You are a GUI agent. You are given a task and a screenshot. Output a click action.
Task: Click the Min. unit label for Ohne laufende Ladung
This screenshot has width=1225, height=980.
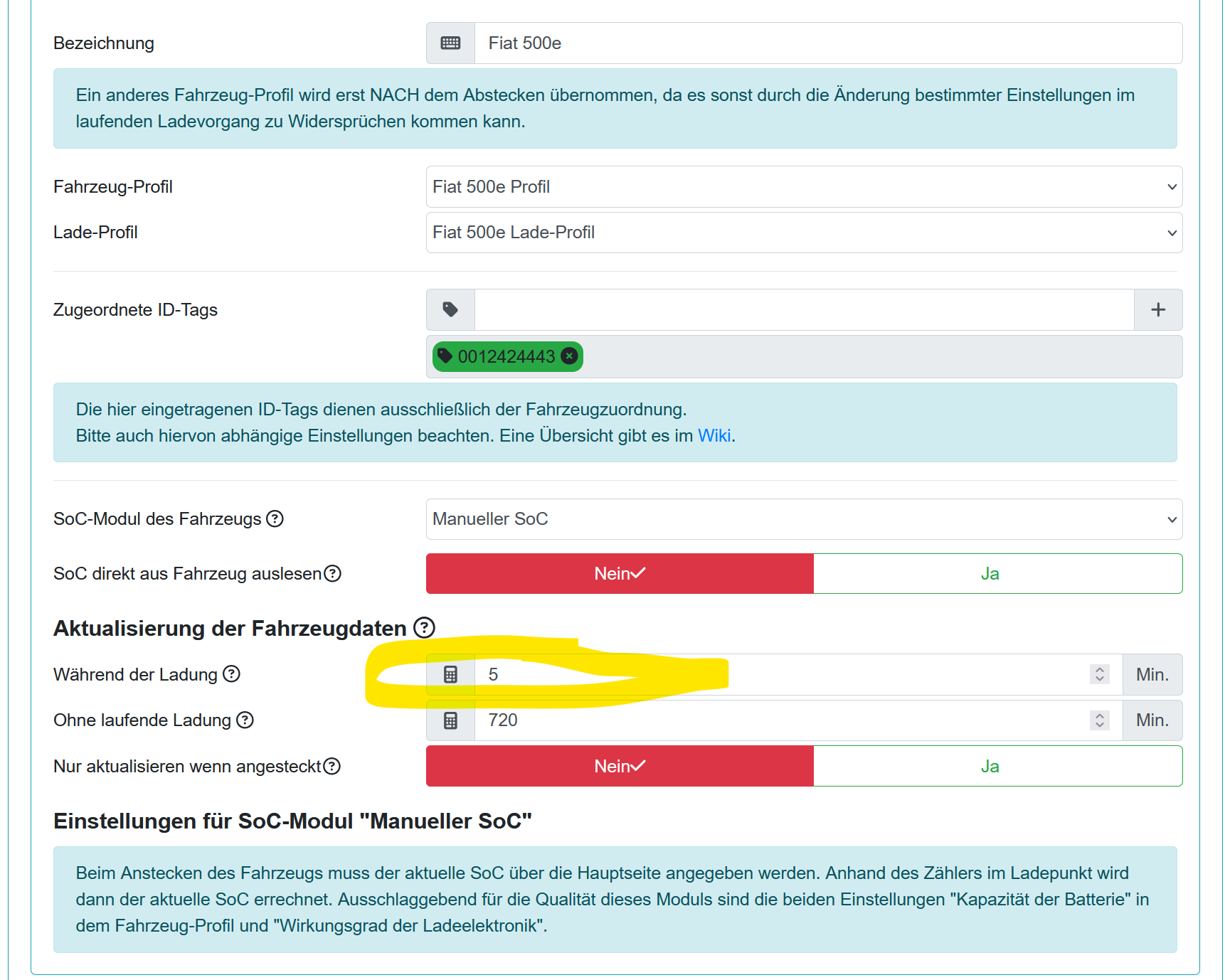click(1152, 720)
